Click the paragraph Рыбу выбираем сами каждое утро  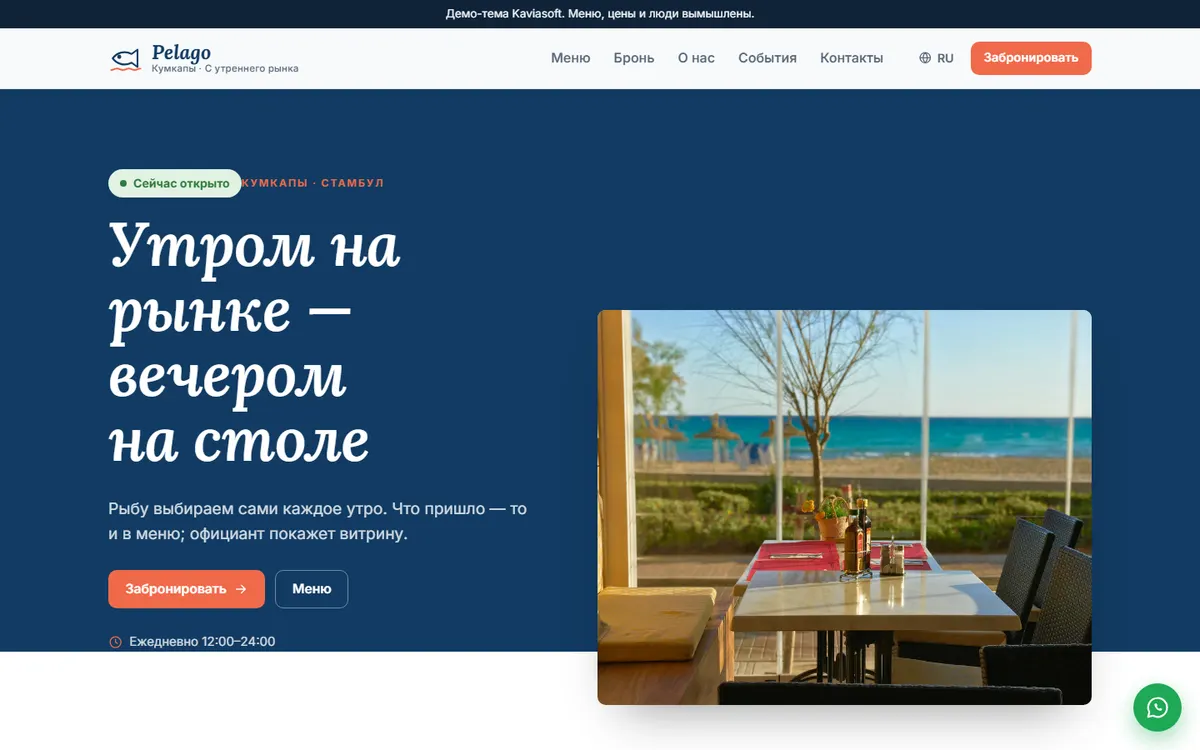(317, 521)
